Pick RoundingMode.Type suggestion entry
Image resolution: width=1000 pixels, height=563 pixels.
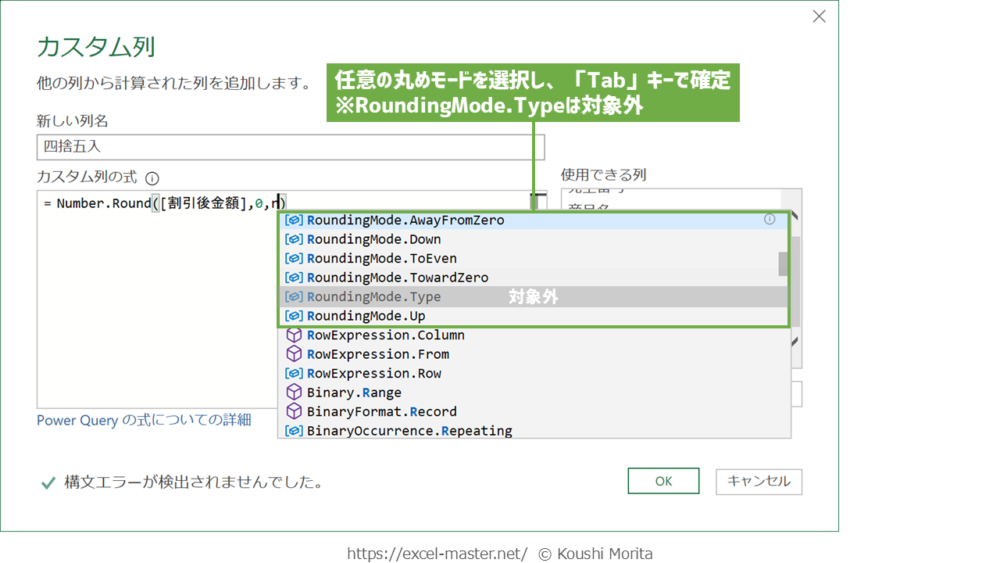[373, 297]
